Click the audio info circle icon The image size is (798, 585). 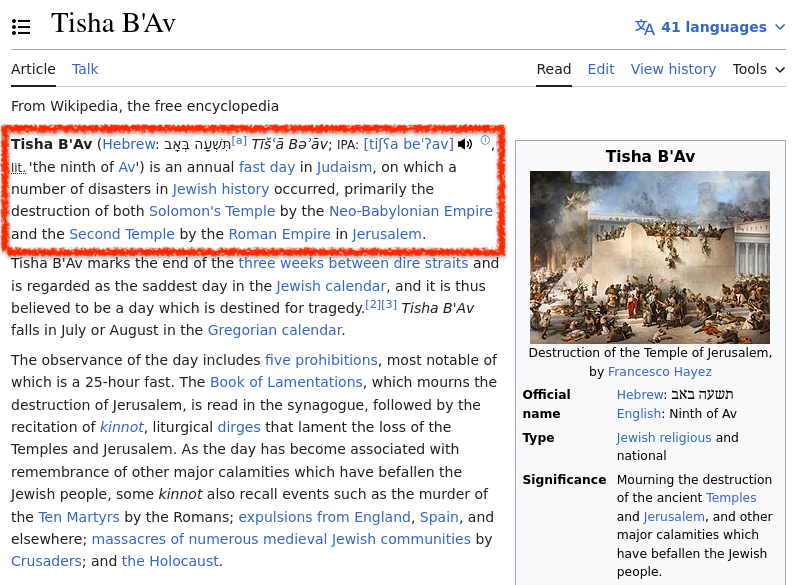(485, 140)
